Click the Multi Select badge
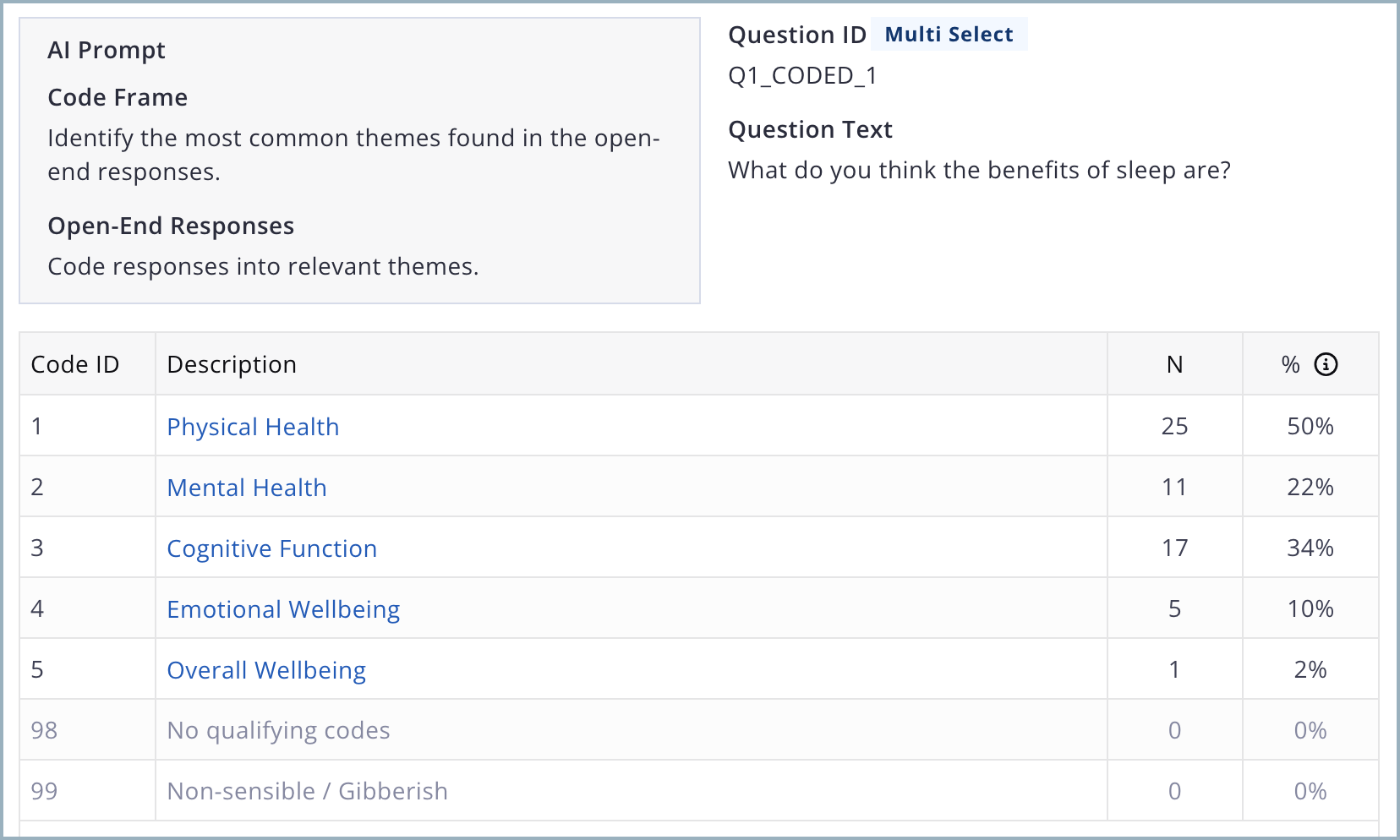Image resolution: width=1400 pixels, height=840 pixels. [x=949, y=35]
